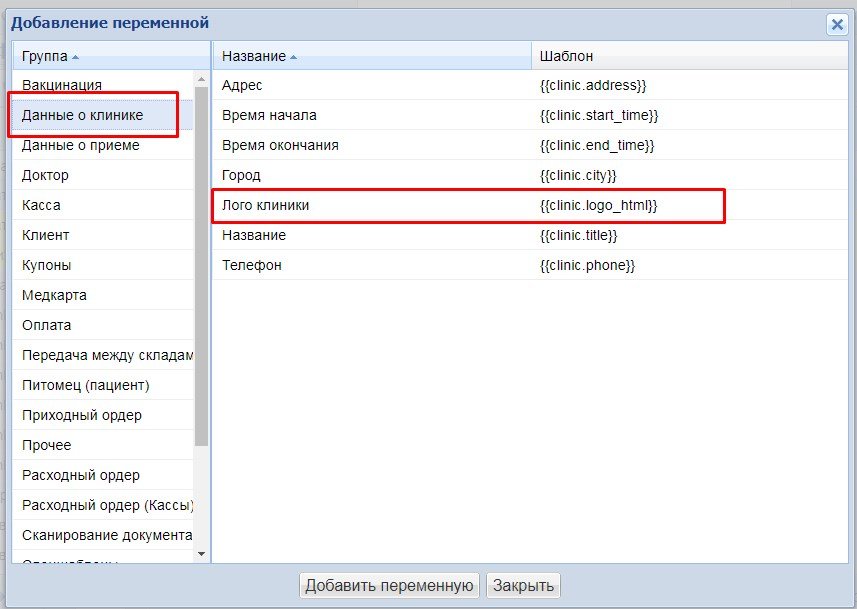Select the Питомец (пациент) group
The width and height of the screenshot is (857, 609).
[85, 385]
